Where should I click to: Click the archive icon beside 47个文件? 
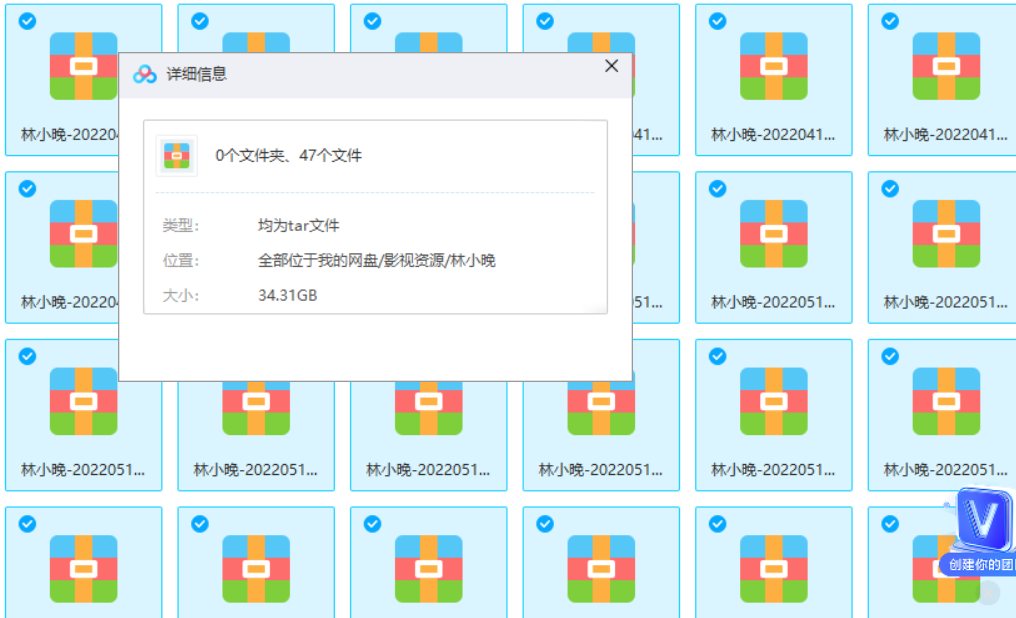click(x=176, y=156)
